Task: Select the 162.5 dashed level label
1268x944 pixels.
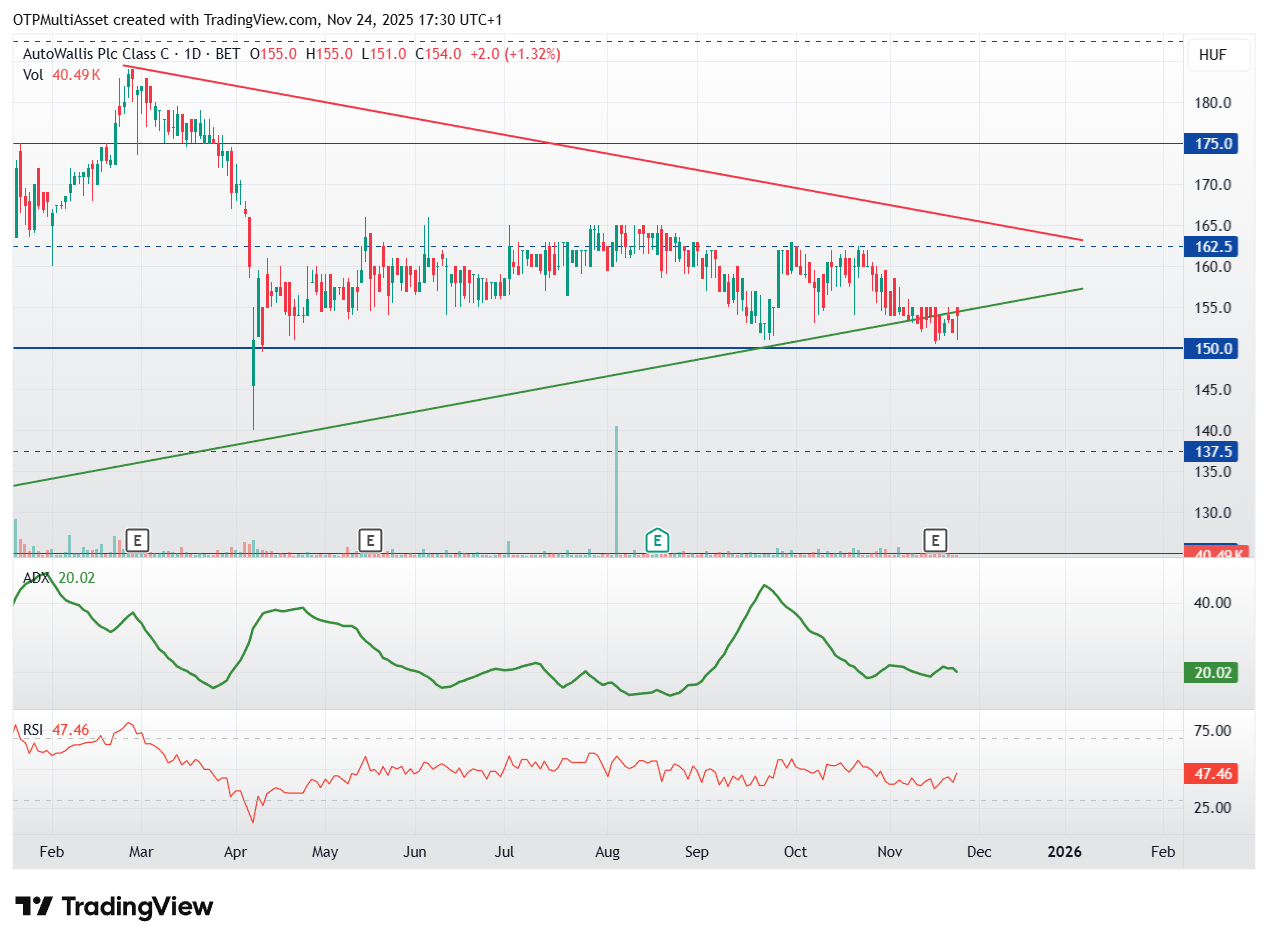Action: [x=1210, y=246]
